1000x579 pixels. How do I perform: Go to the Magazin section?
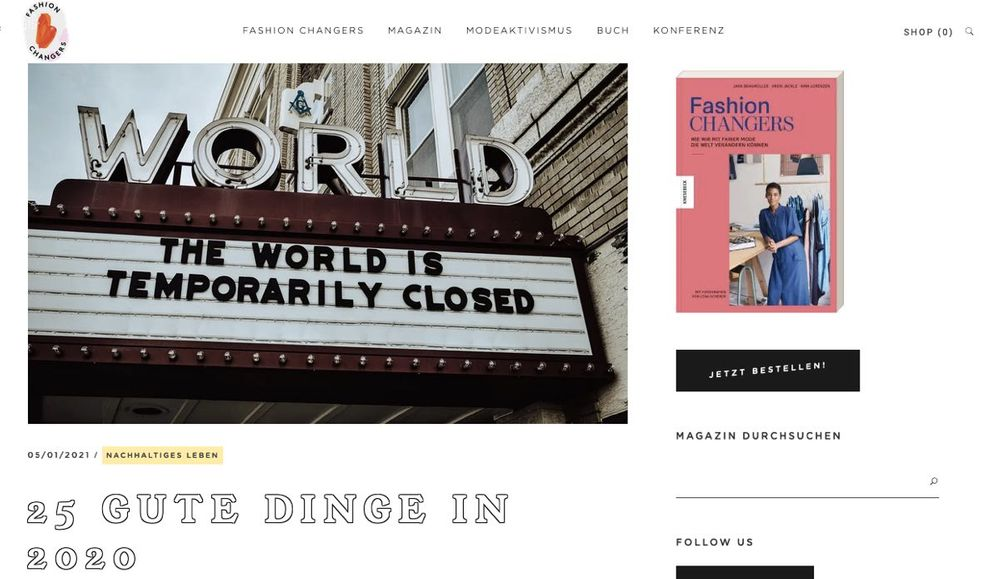tap(415, 31)
